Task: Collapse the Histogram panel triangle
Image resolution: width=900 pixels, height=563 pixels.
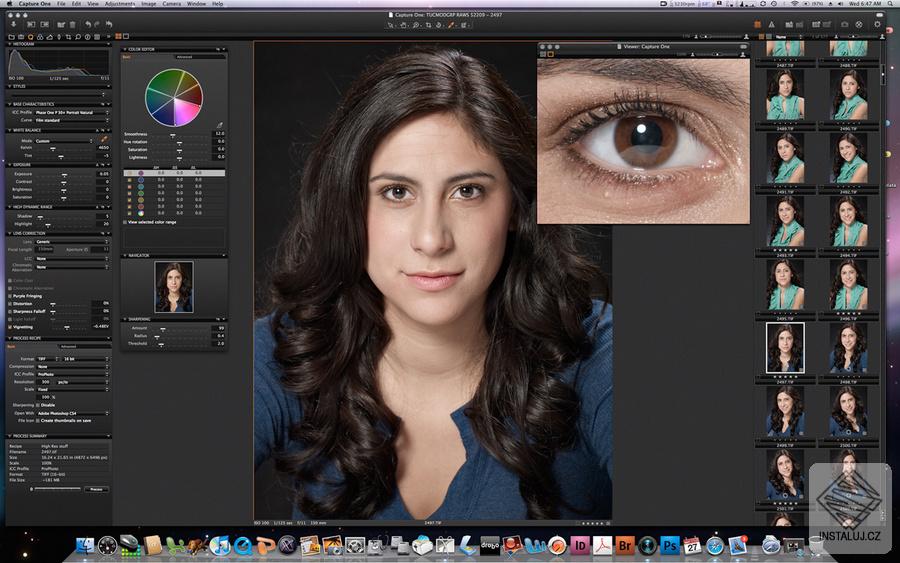Action: click(x=9, y=44)
